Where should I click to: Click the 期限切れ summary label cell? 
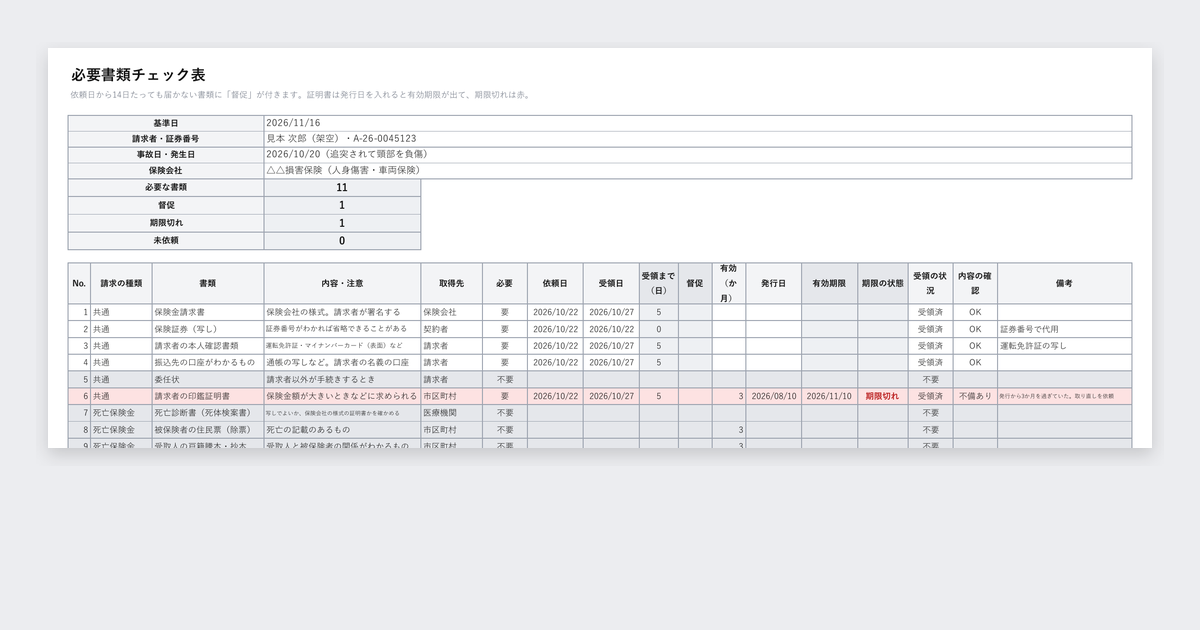(x=166, y=224)
